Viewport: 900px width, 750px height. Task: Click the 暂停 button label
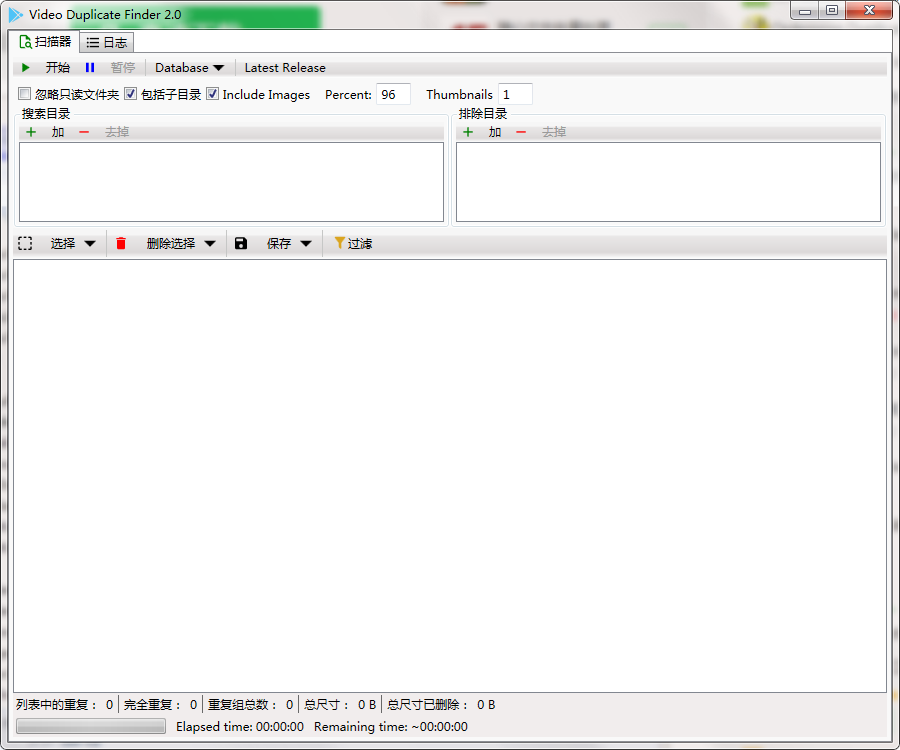(123, 68)
